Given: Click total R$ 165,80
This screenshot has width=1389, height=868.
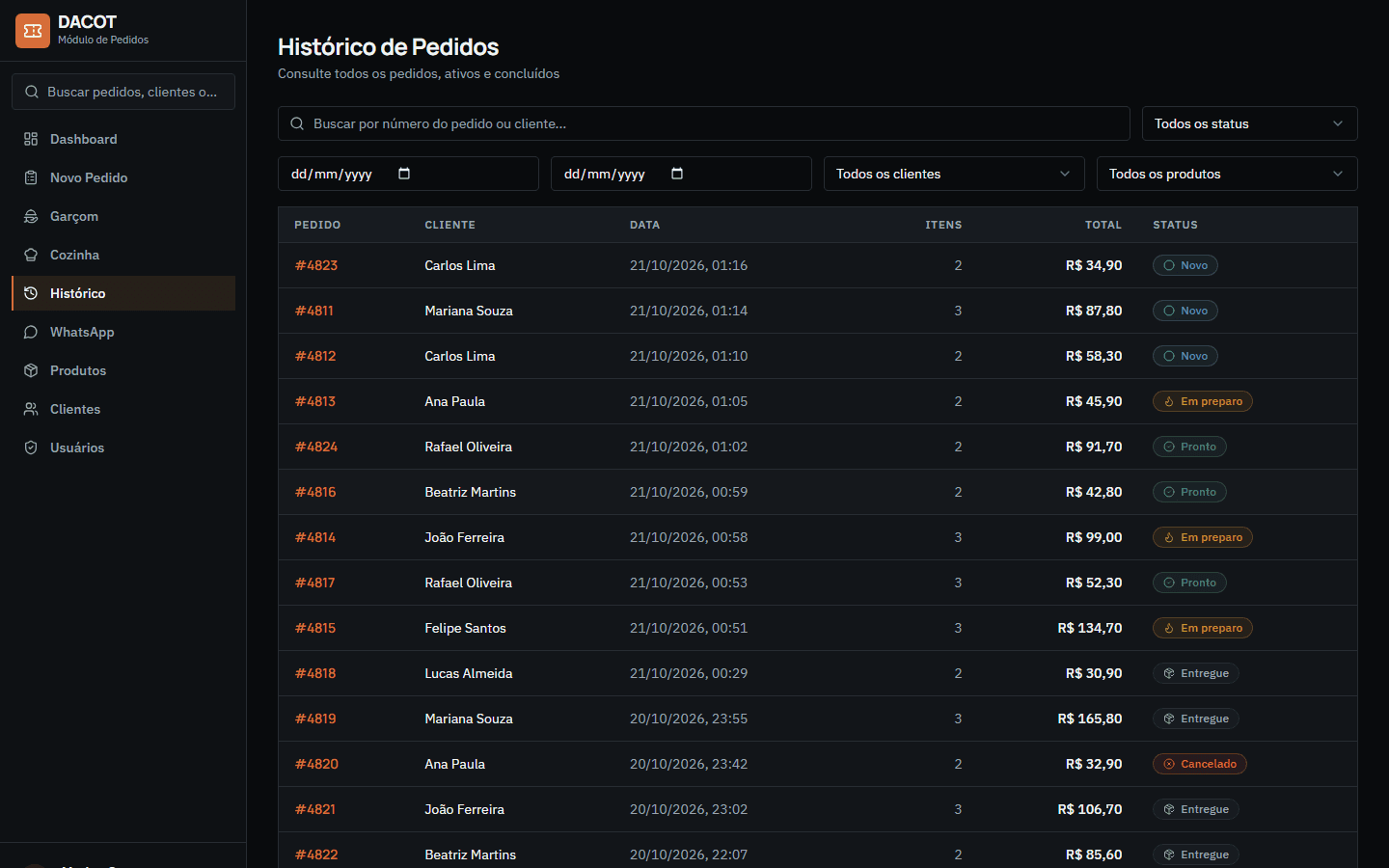Looking at the screenshot, I should tap(1090, 719).
